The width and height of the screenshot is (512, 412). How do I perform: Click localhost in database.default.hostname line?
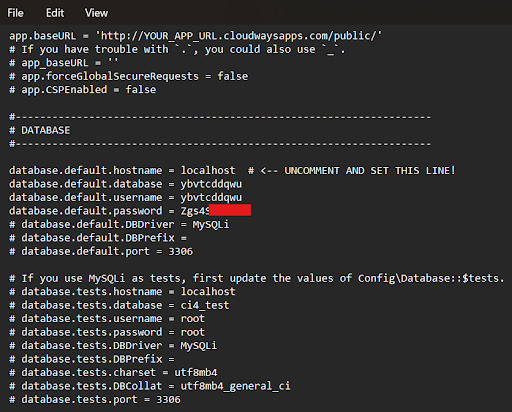click(x=208, y=170)
